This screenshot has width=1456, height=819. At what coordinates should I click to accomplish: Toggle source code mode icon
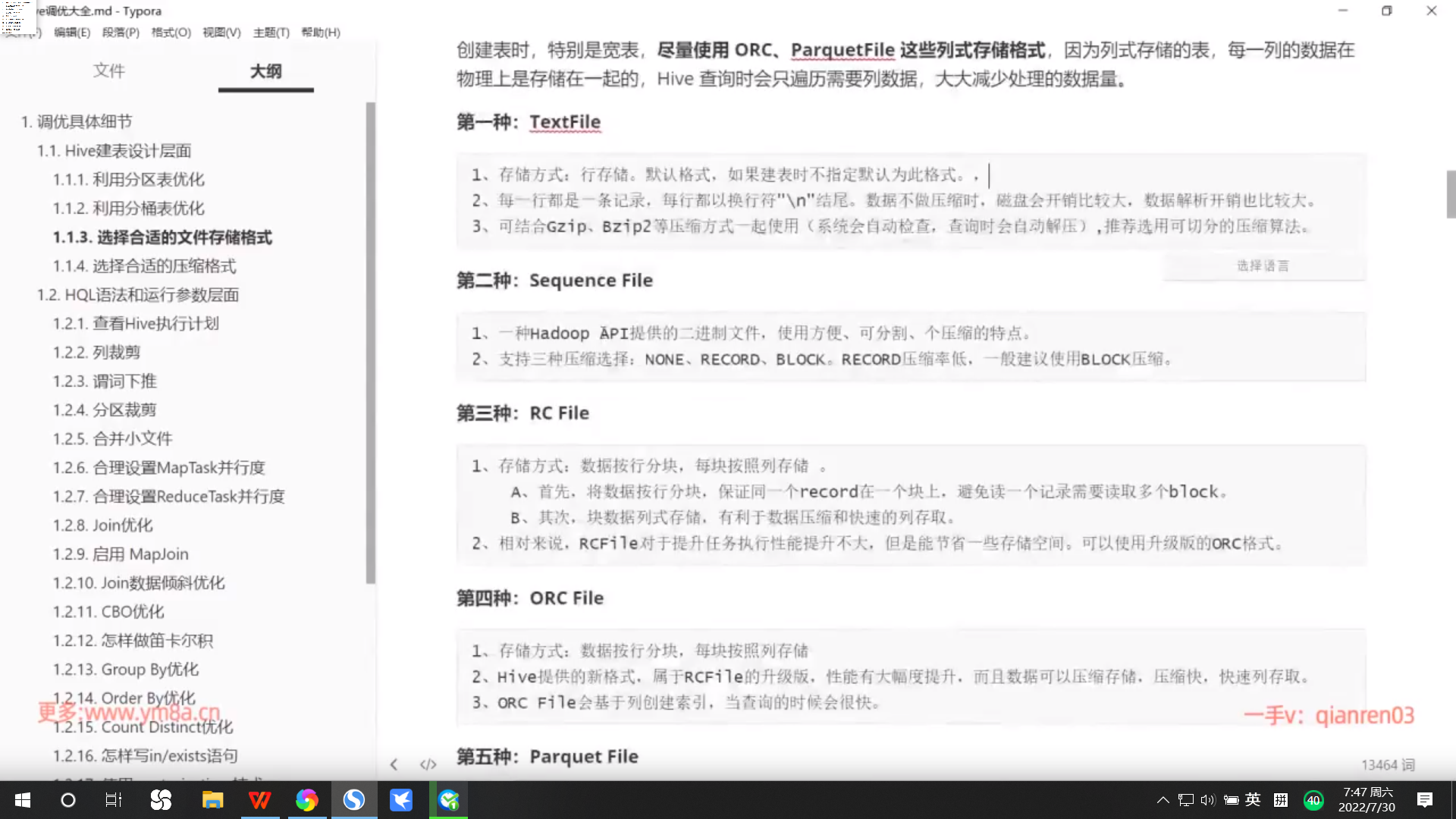click(x=428, y=764)
